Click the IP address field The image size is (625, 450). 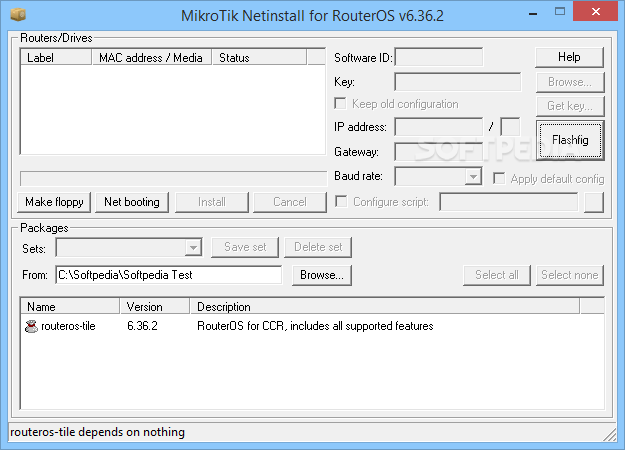pyautogui.click(x=438, y=127)
